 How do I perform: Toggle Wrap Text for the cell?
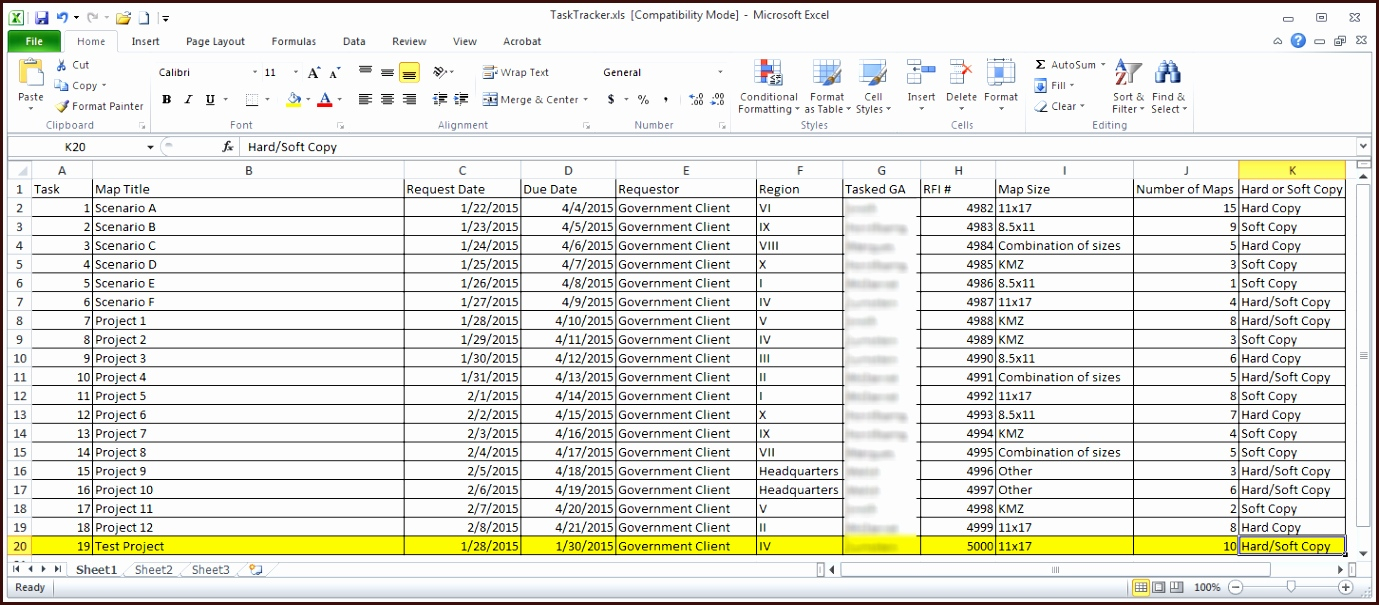(516, 72)
